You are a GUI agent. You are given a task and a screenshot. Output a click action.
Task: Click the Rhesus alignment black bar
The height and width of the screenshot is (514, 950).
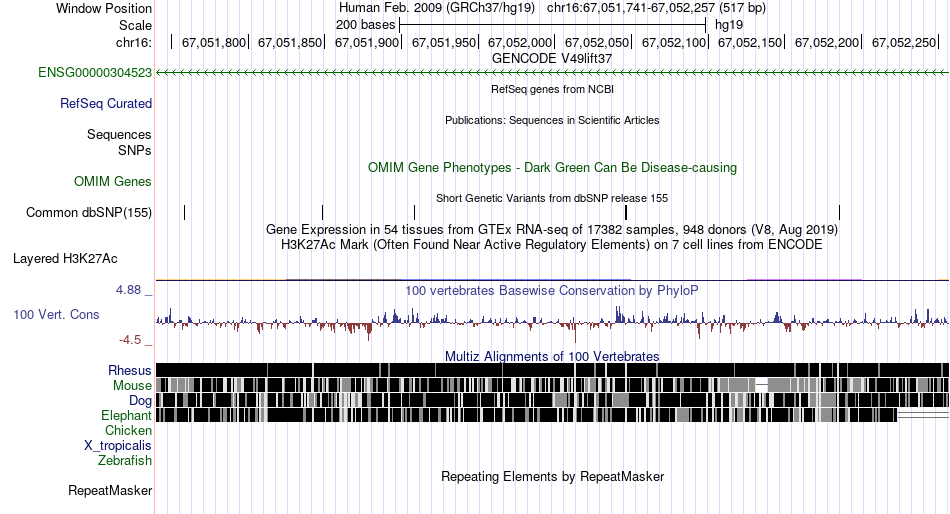552,370
